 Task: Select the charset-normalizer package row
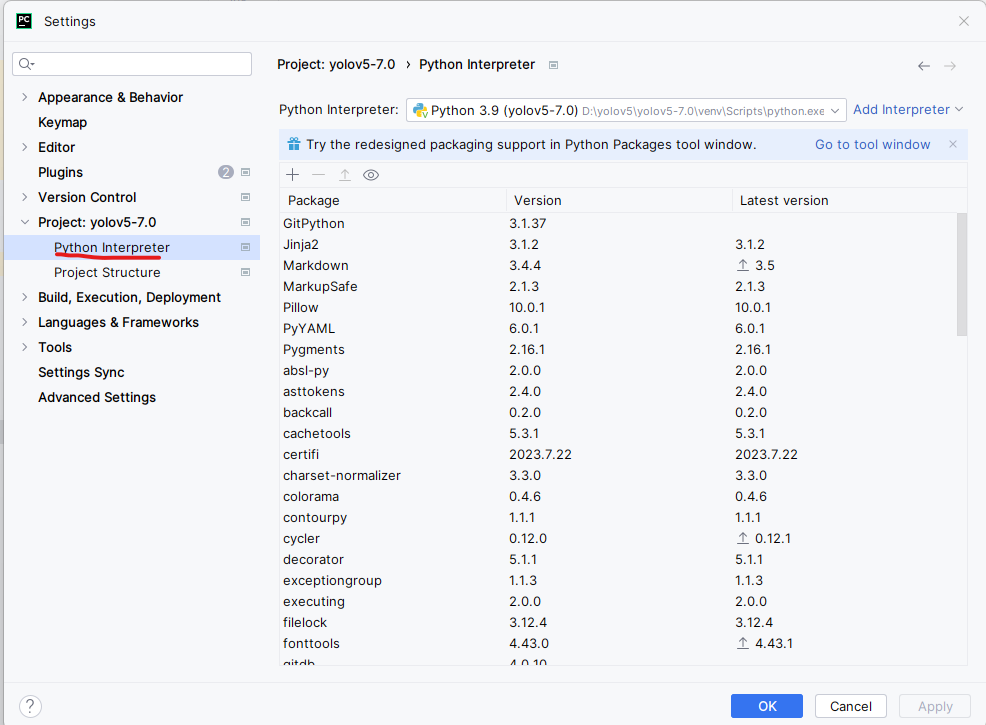click(x=618, y=475)
